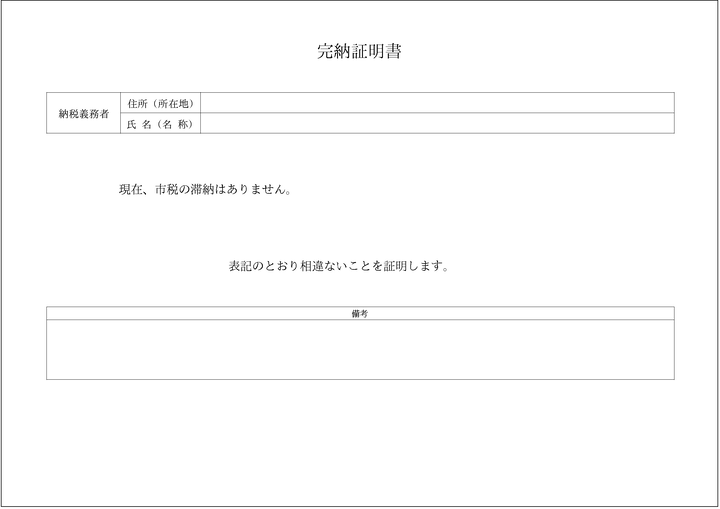
Task: Click the 住所（所在地） label cell
Action: (x=160, y=103)
